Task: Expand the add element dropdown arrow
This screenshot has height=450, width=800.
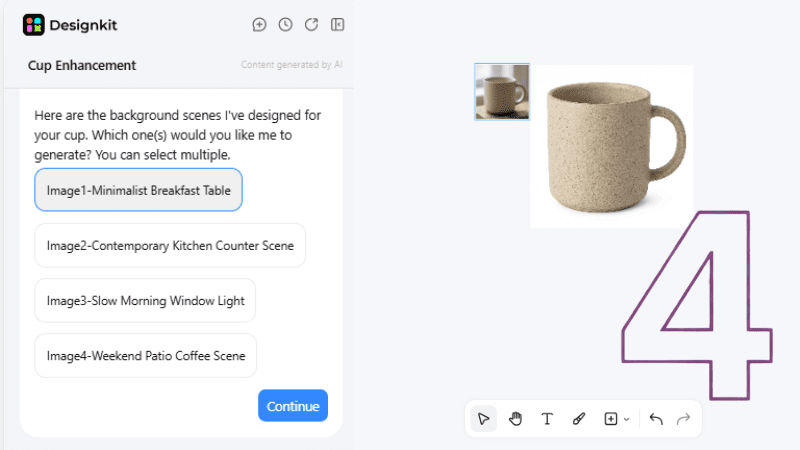Action: [627, 420]
